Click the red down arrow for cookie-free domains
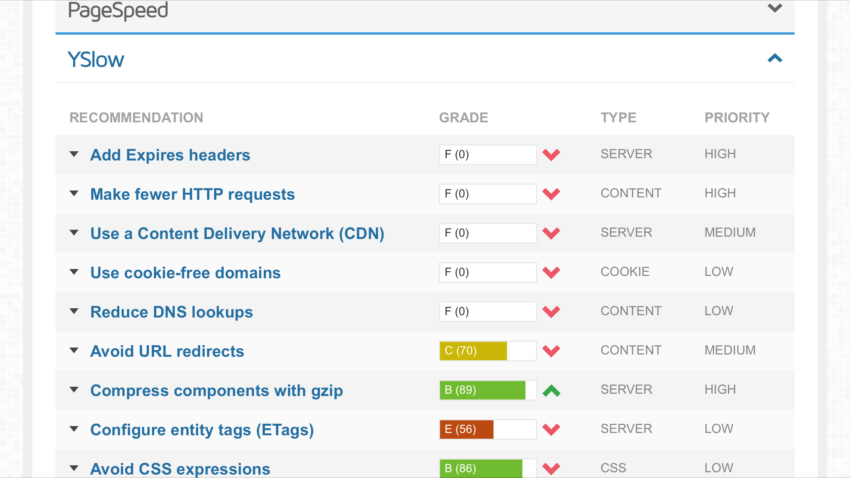Screen dimensions: 850x478 click(x=551, y=273)
